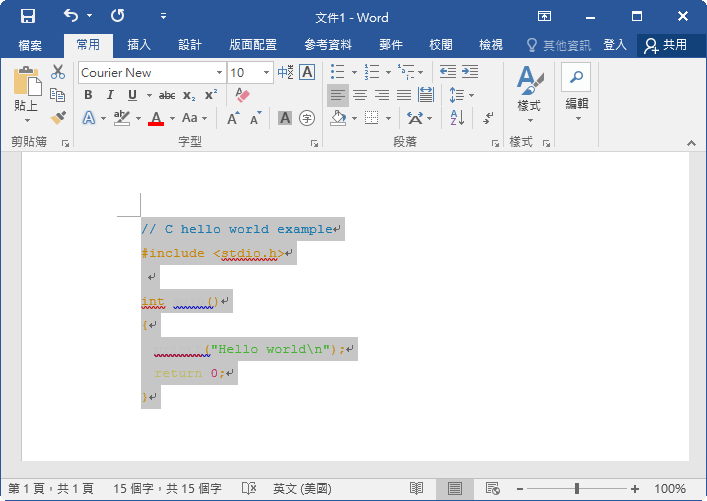Screen dimensions: 707x501
Task: Click the Clear Formatting eraser icon
Action: [x=241, y=95]
